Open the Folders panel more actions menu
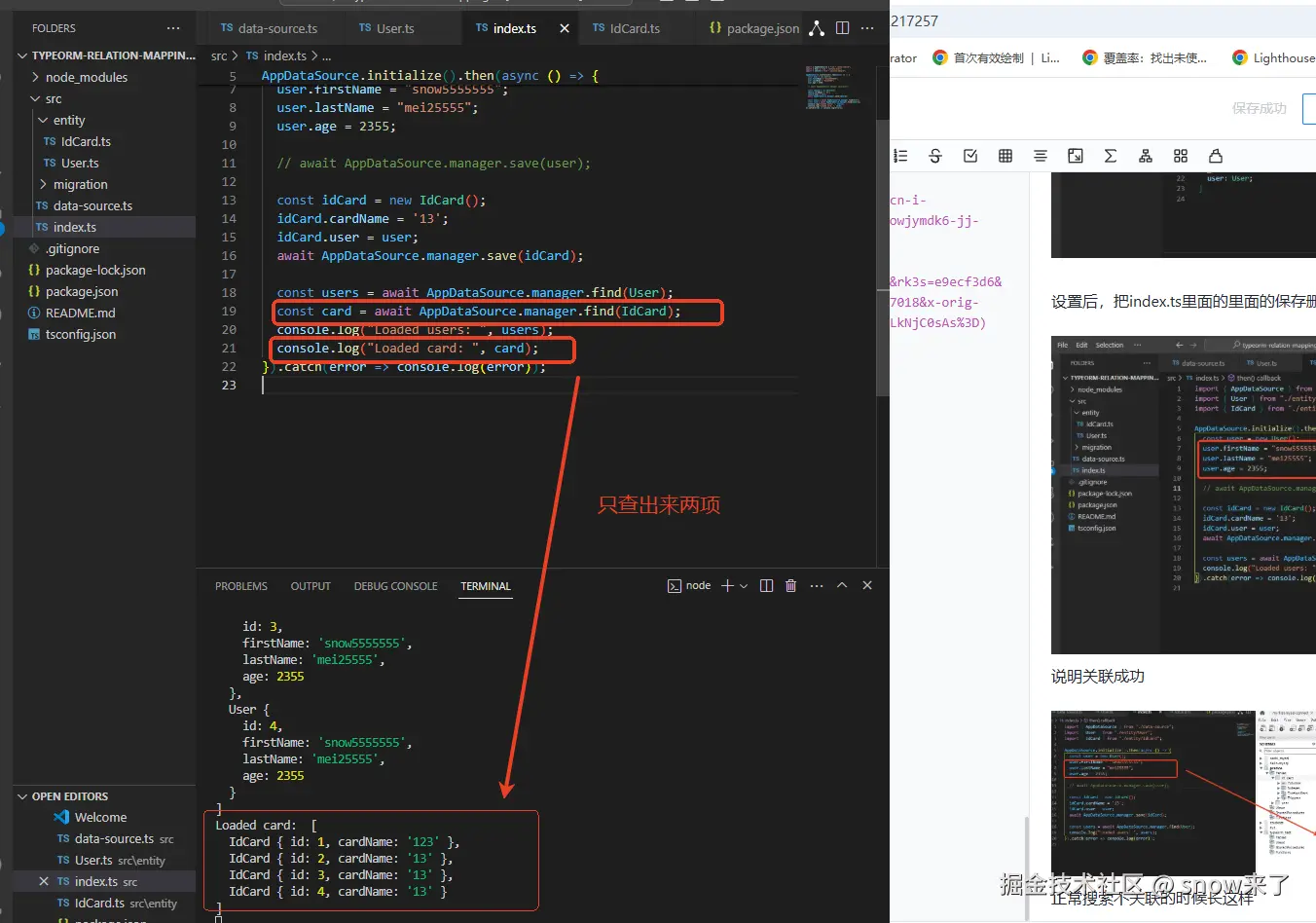 (x=173, y=28)
